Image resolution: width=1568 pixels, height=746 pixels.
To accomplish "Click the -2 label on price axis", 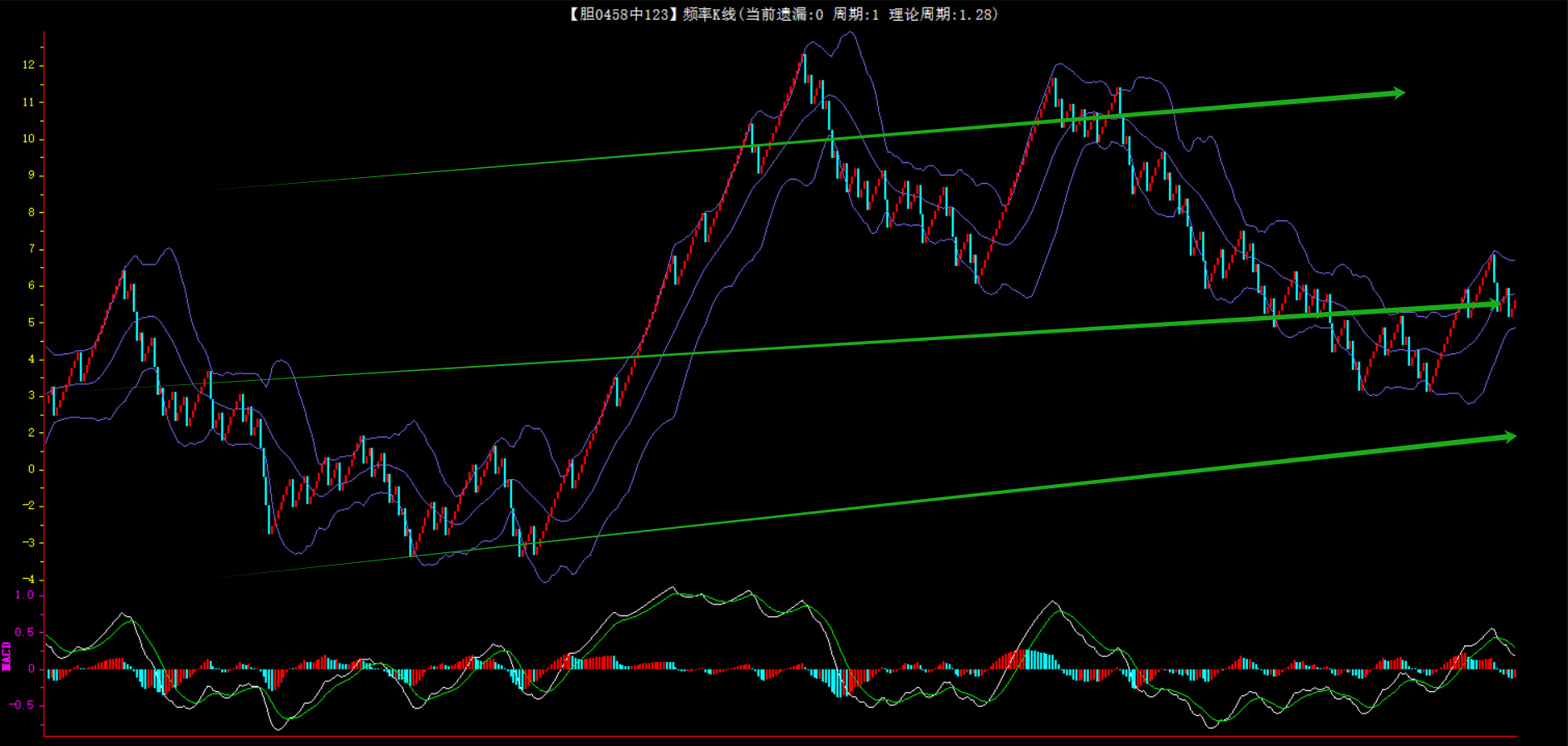I will pos(29,506).
